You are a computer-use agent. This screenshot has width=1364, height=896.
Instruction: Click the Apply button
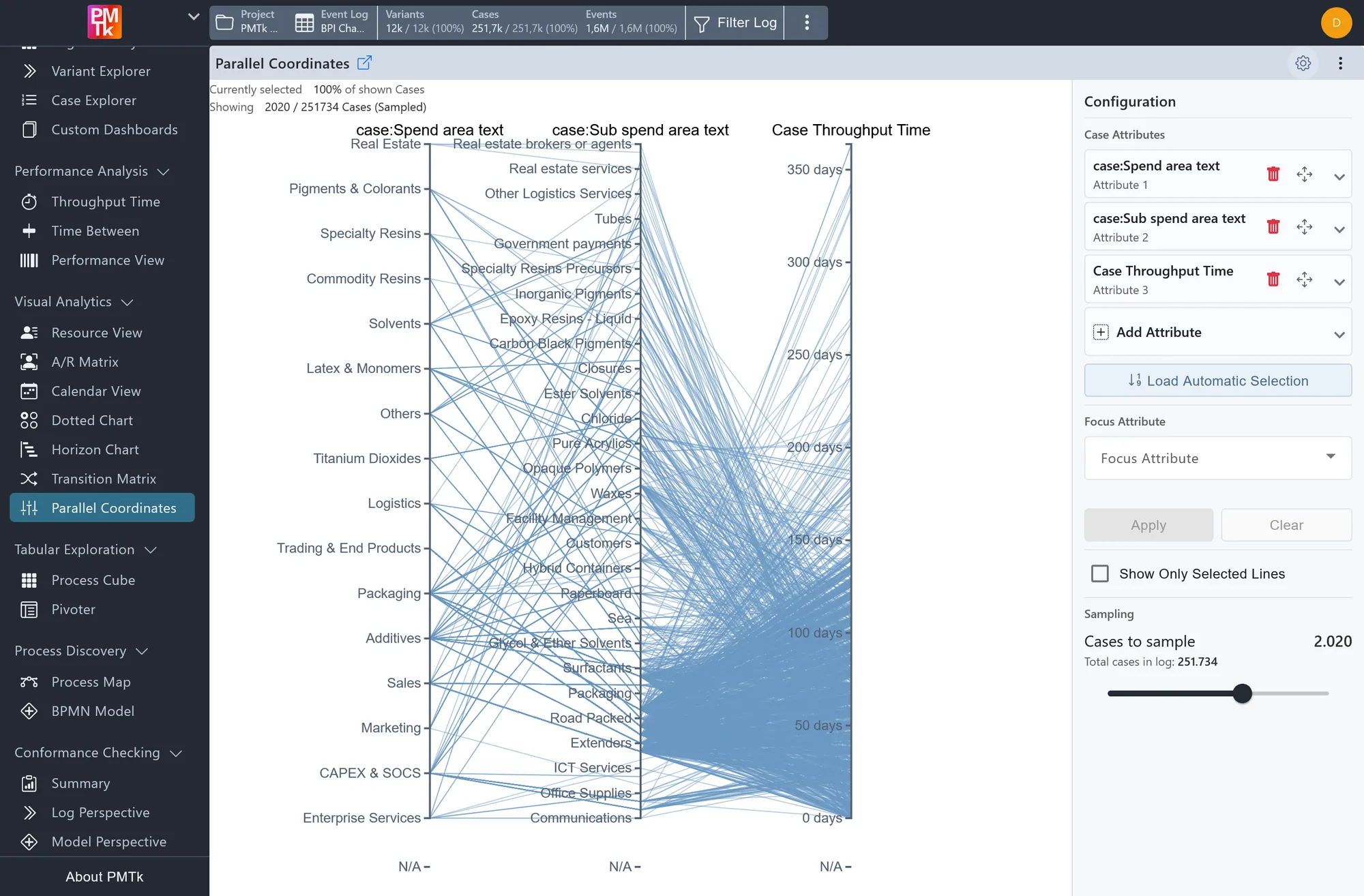pyautogui.click(x=1148, y=525)
